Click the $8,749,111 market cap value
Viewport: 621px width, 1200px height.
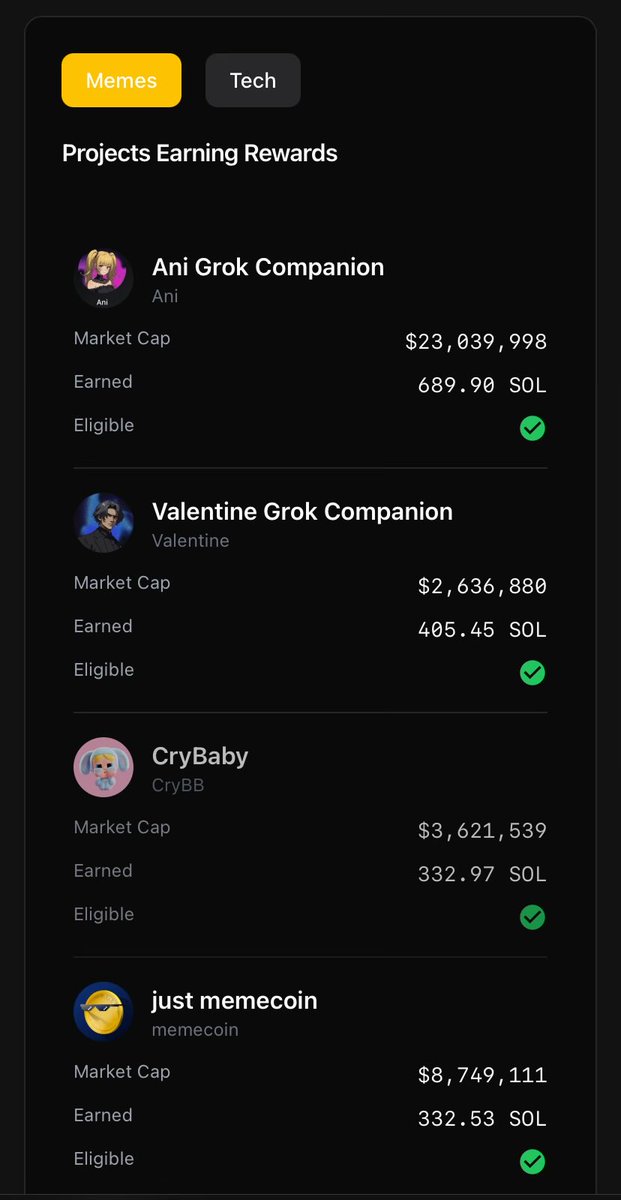[x=482, y=1075]
